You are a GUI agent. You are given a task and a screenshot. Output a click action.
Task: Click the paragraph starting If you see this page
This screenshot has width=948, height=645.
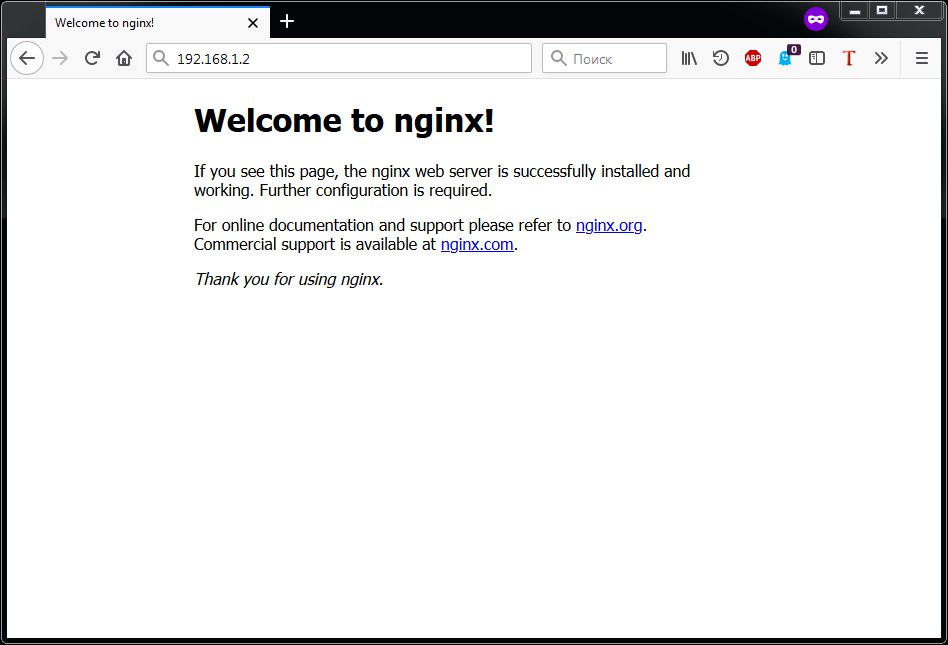tap(441, 181)
